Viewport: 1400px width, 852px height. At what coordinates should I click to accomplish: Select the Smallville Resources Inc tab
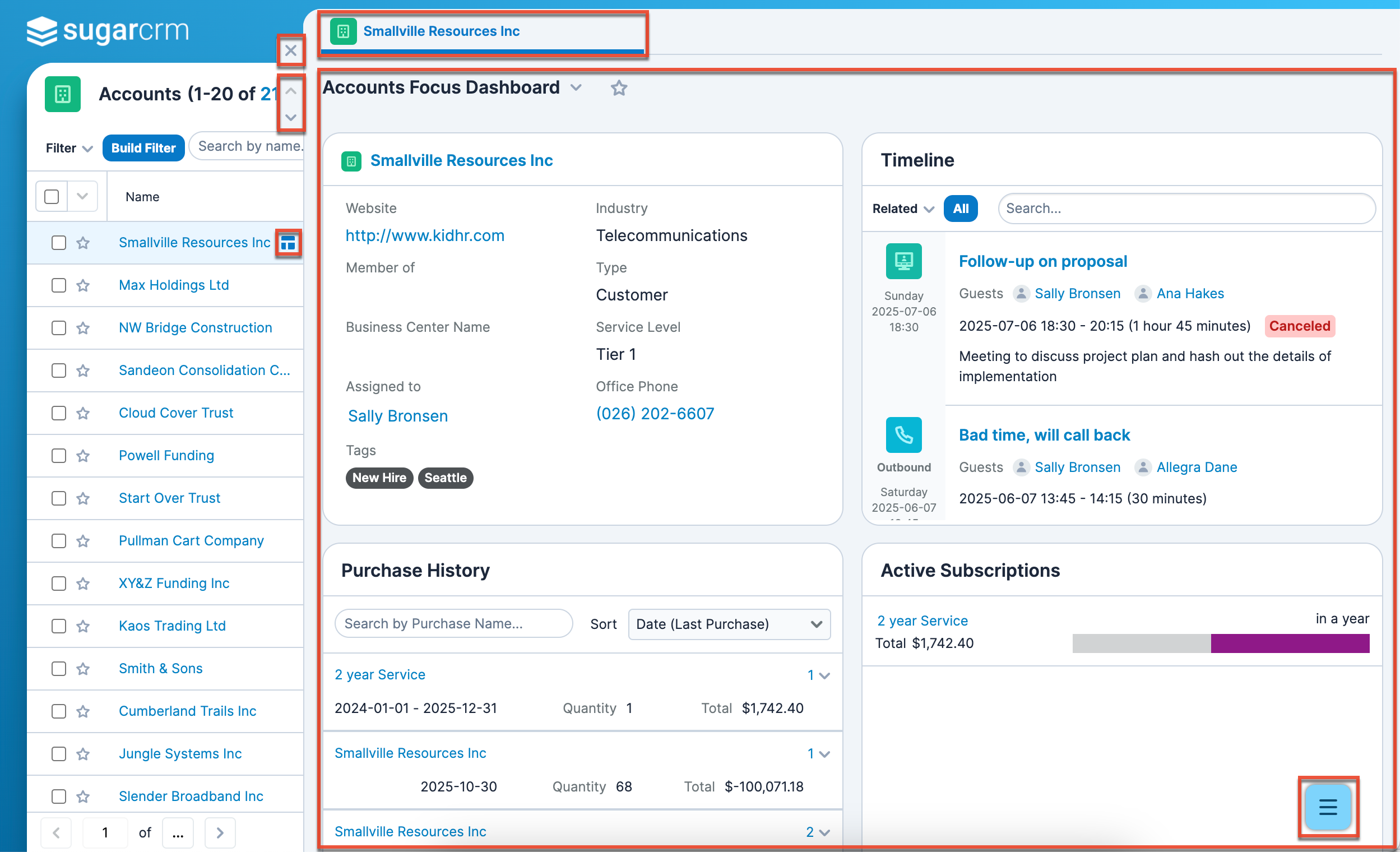(x=441, y=31)
